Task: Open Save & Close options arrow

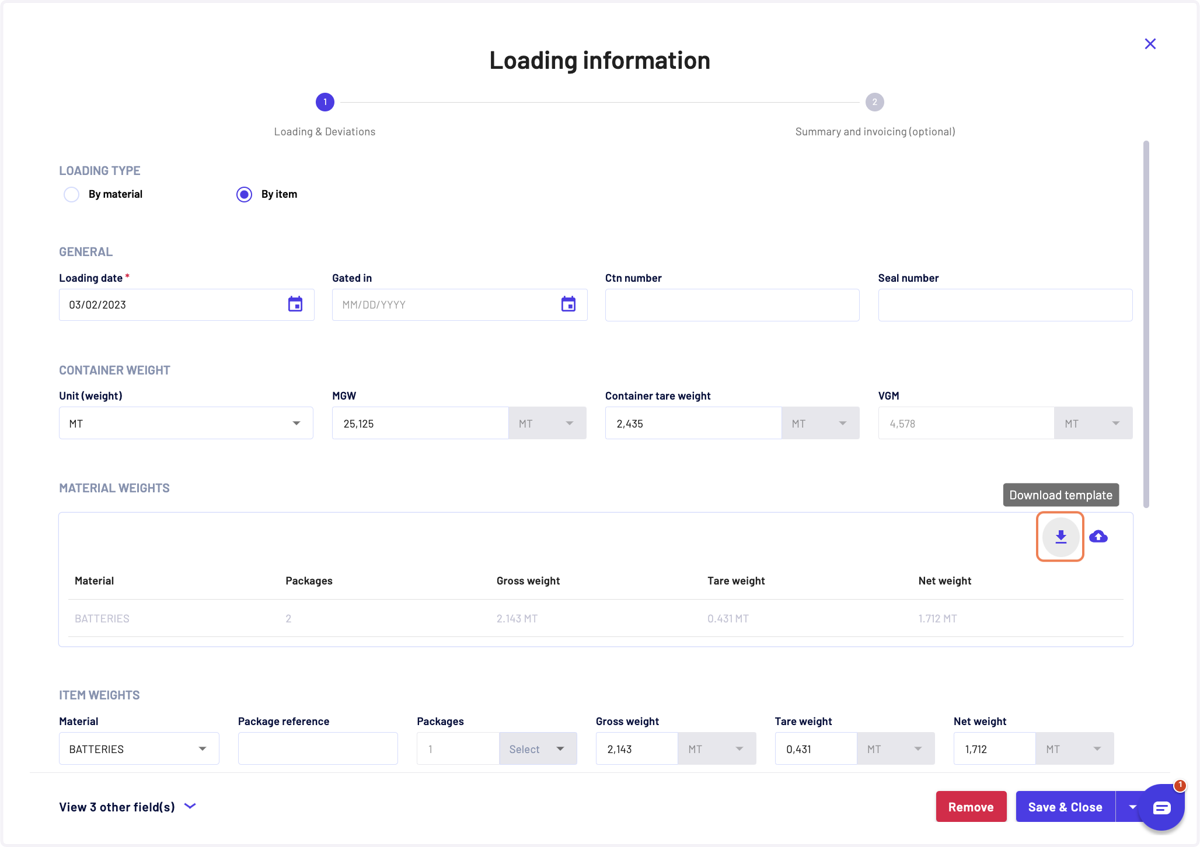Action: [x=1133, y=807]
